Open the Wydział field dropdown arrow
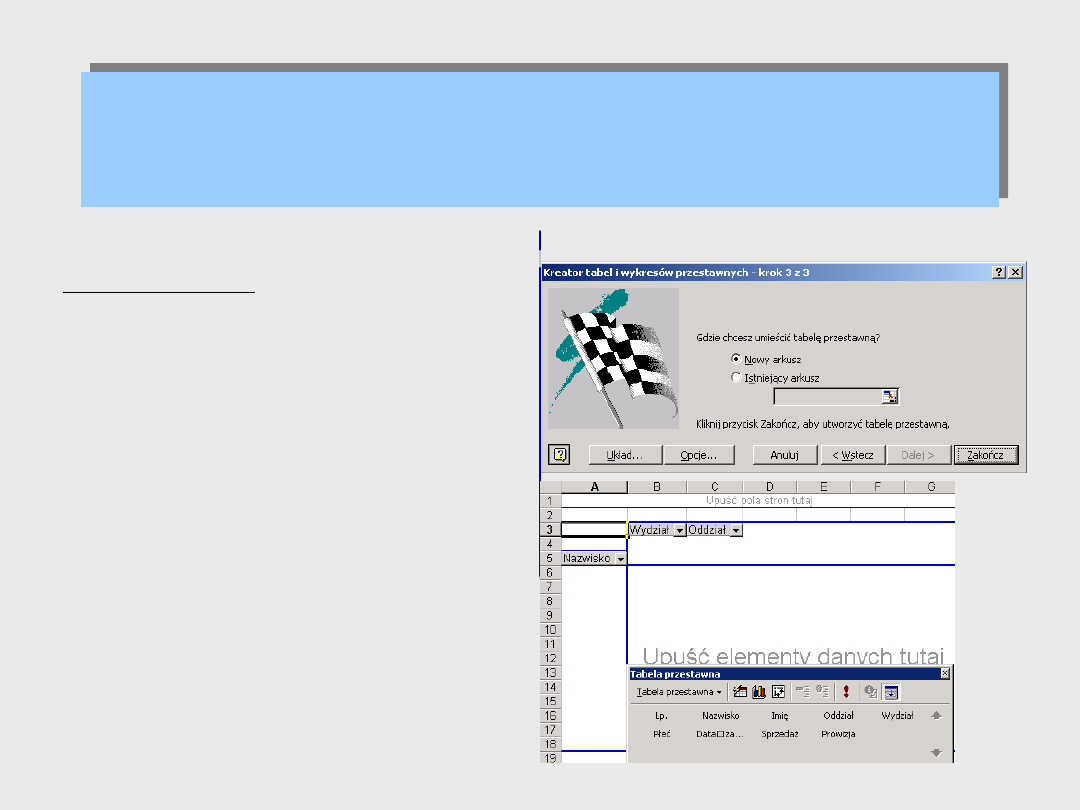 (679, 531)
